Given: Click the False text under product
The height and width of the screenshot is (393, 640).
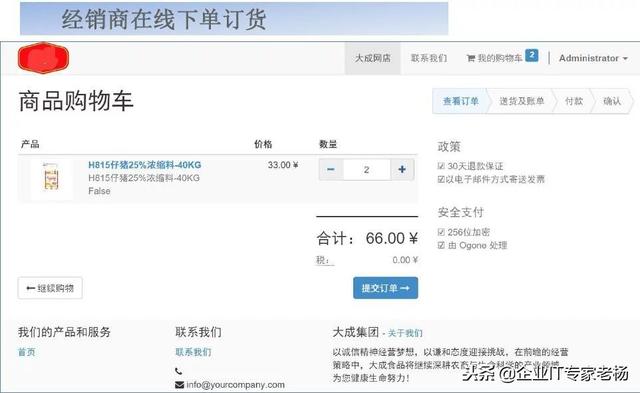Looking at the screenshot, I should (99, 191).
